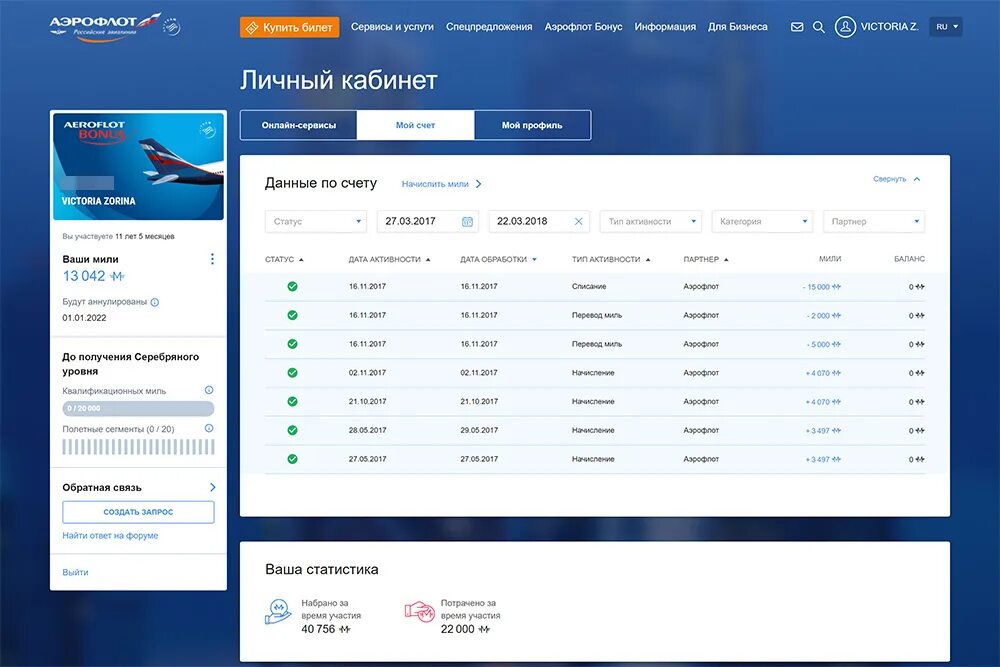Click the ticket icon in Купить билет button
Image resolution: width=1000 pixels, height=667 pixels.
tap(252, 27)
